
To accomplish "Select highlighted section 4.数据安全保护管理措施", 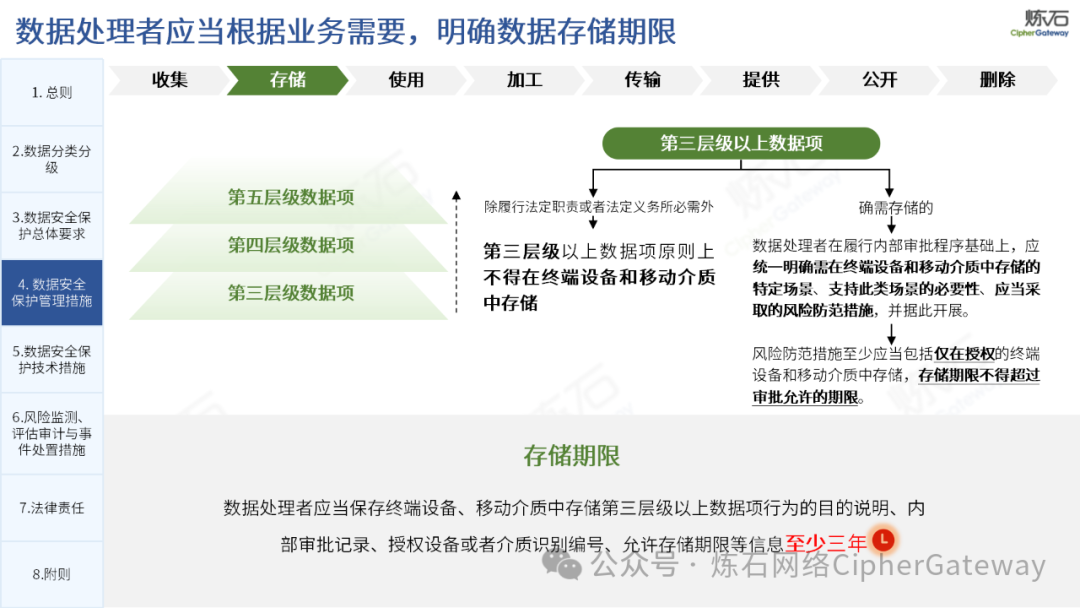I will pos(52,293).
